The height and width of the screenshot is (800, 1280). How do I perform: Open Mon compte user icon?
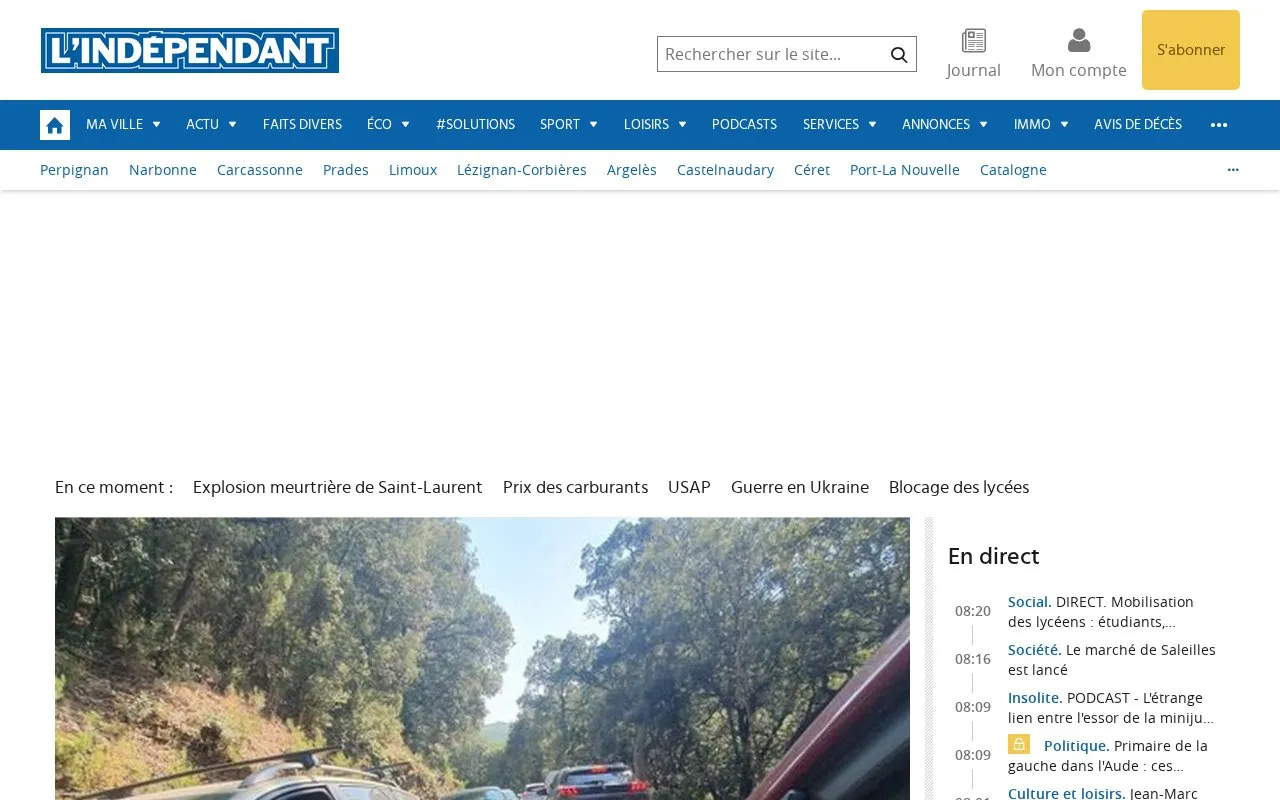(1079, 41)
